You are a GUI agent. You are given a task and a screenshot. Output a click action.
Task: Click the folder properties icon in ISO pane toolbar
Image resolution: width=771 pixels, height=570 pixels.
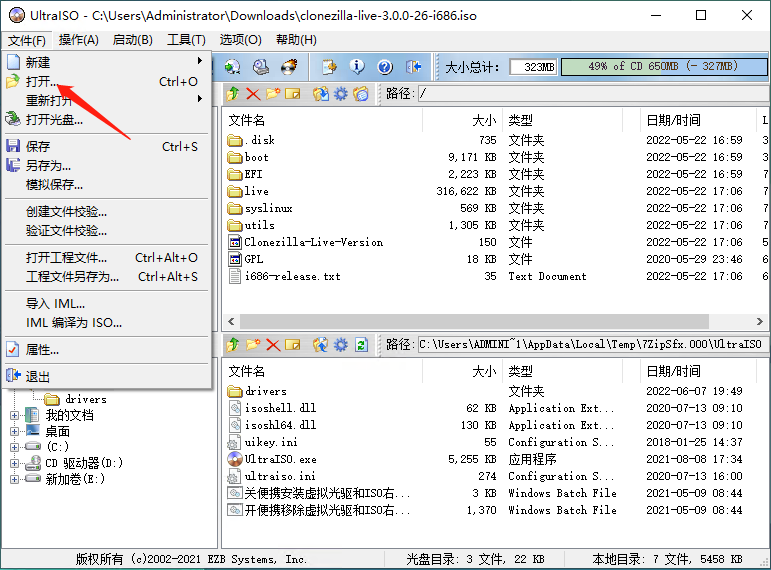[360, 93]
